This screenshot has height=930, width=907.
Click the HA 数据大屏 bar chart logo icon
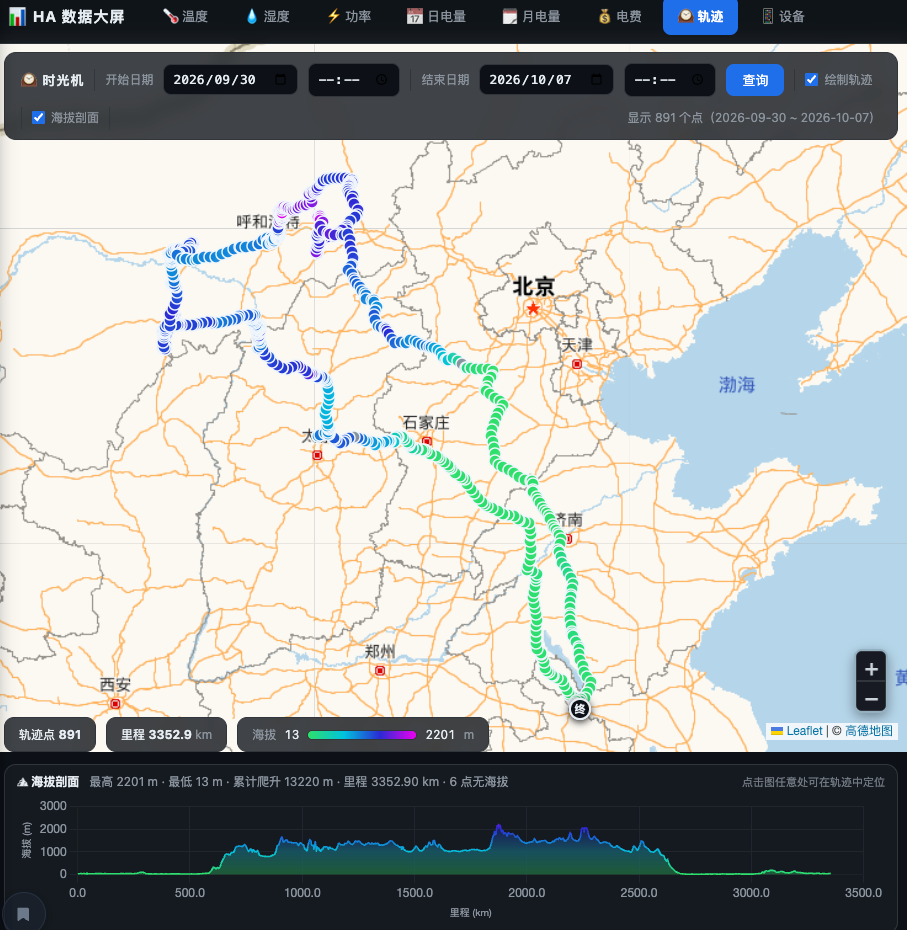point(17,17)
